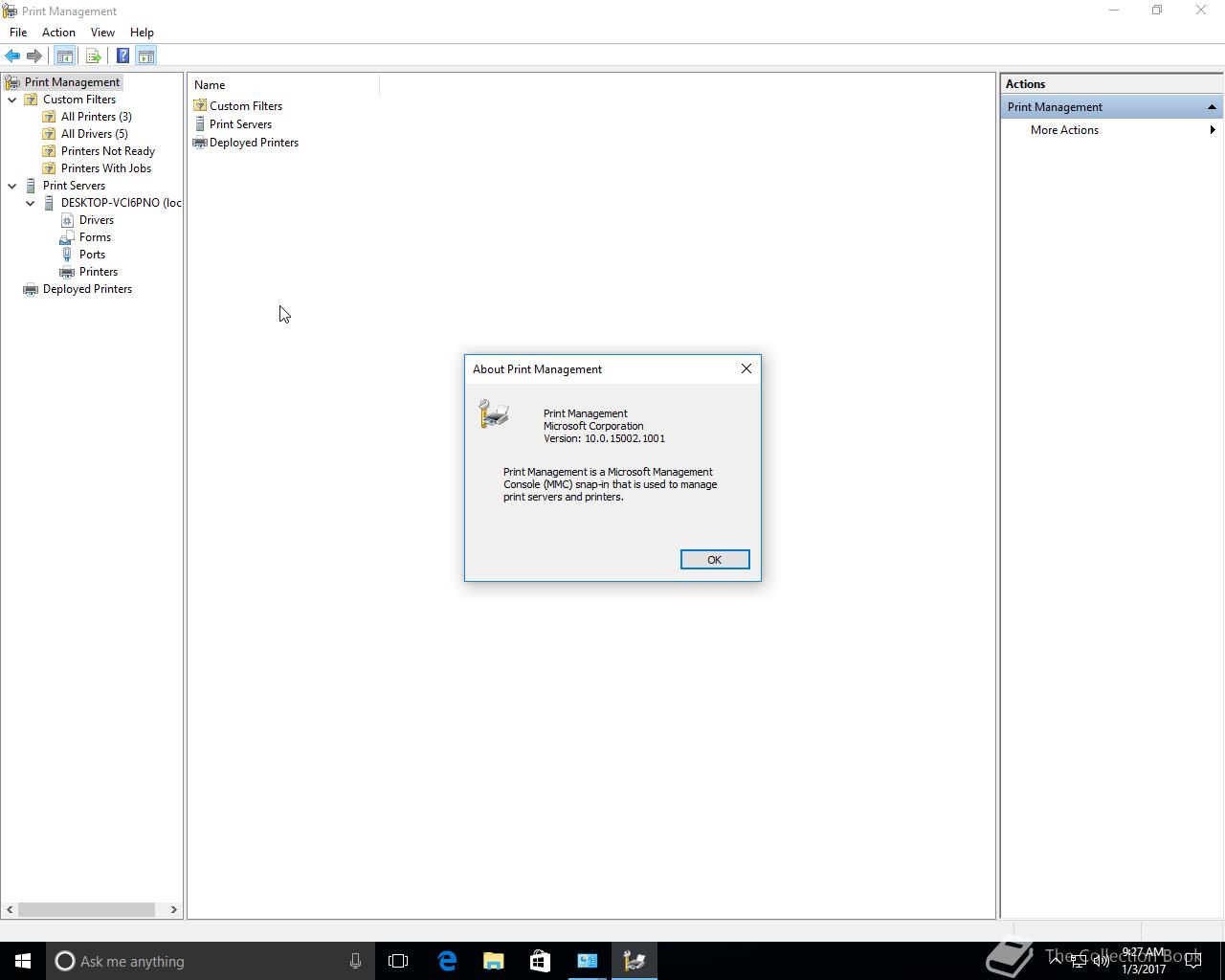Click the blue Help toolbar icon

point(122,56)
